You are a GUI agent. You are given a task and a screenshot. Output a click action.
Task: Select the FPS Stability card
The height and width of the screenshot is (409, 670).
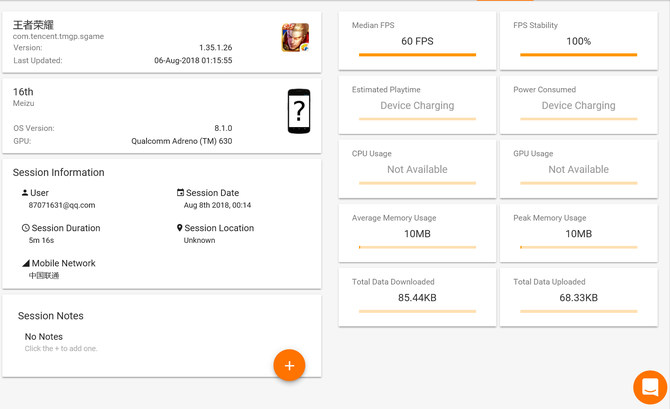click(x=579, y=41)
